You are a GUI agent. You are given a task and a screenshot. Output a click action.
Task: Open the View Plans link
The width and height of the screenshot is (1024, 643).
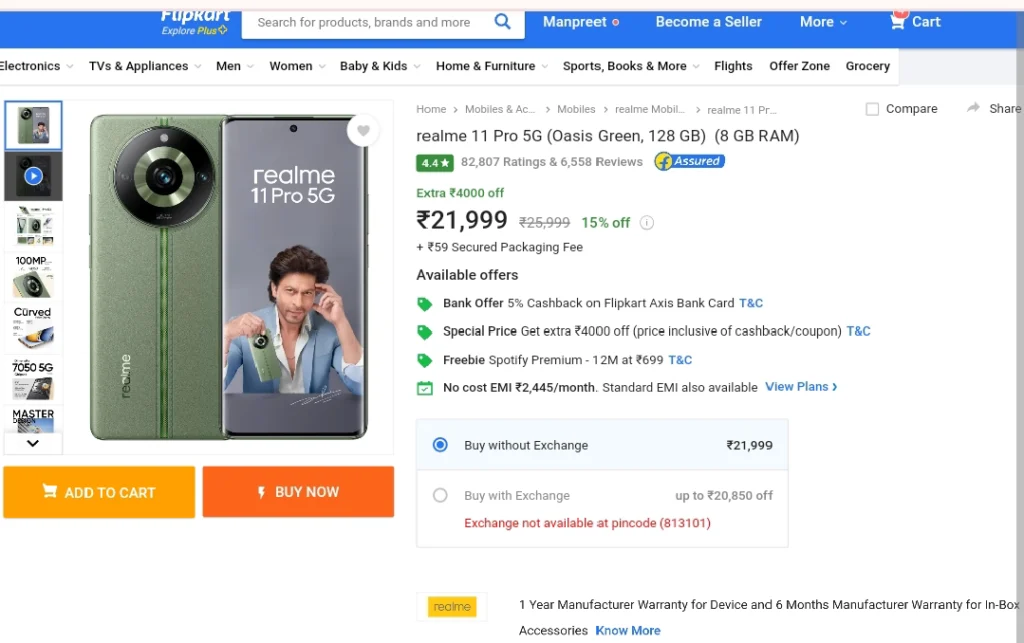coord(801,386)
